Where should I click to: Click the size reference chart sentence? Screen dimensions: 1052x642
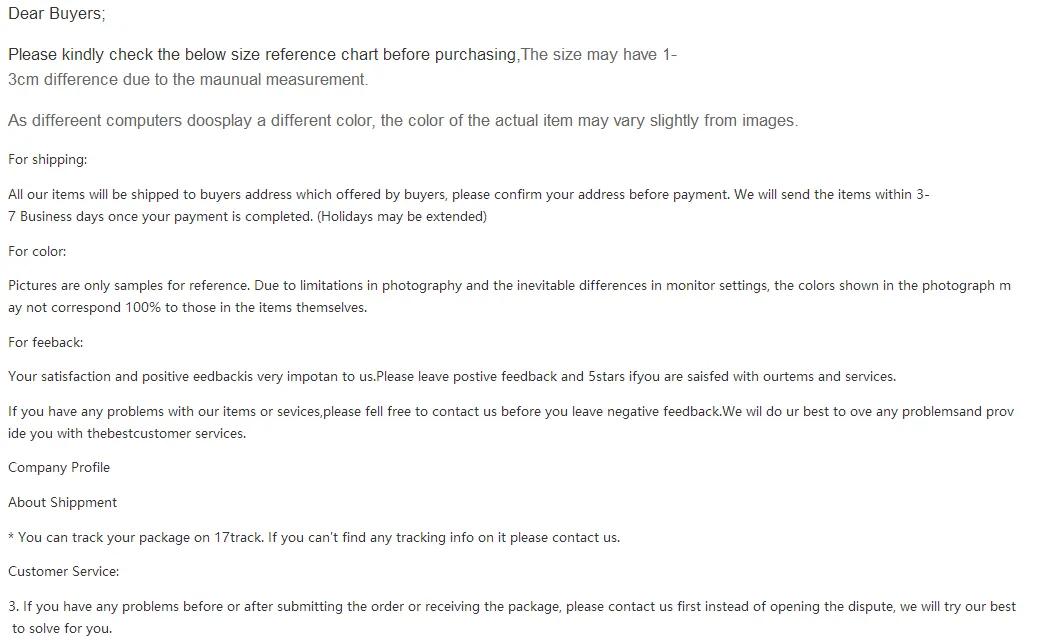[342, 54]
